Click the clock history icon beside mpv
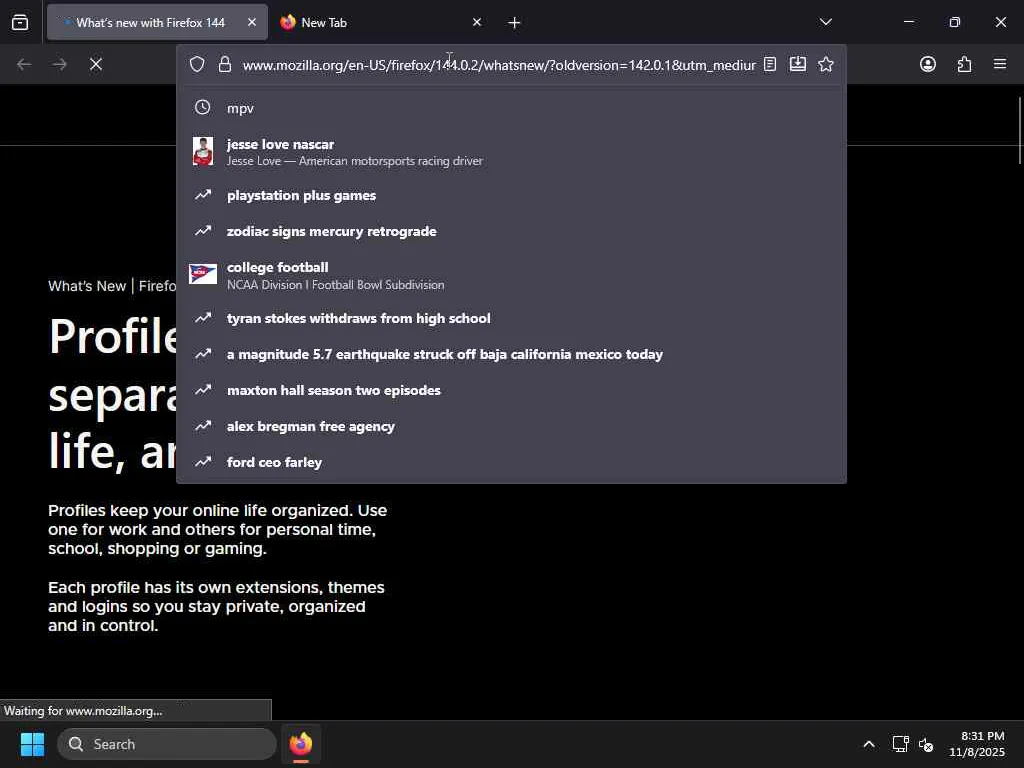This screenshot has width=1024, height=768. [x=202, y=107]
